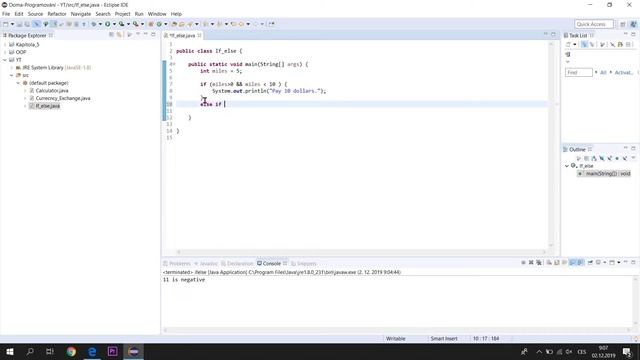Open the Navigate menu
The image size is (640, 360).
tap(81, 14)
